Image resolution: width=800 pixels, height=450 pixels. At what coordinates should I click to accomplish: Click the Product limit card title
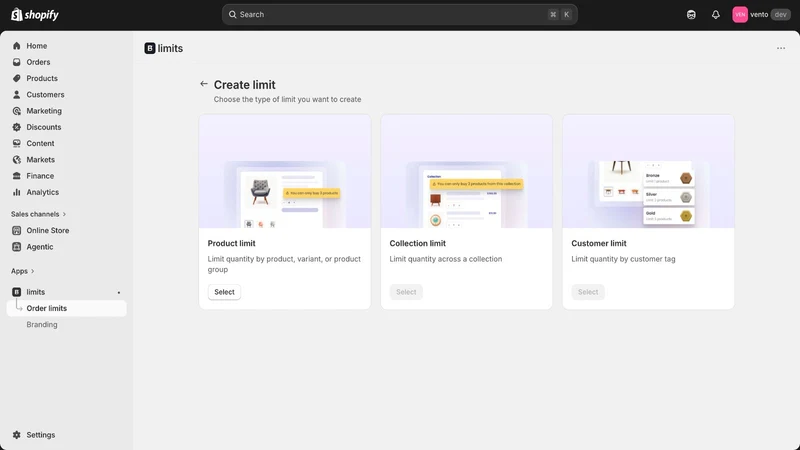[232, 243]
